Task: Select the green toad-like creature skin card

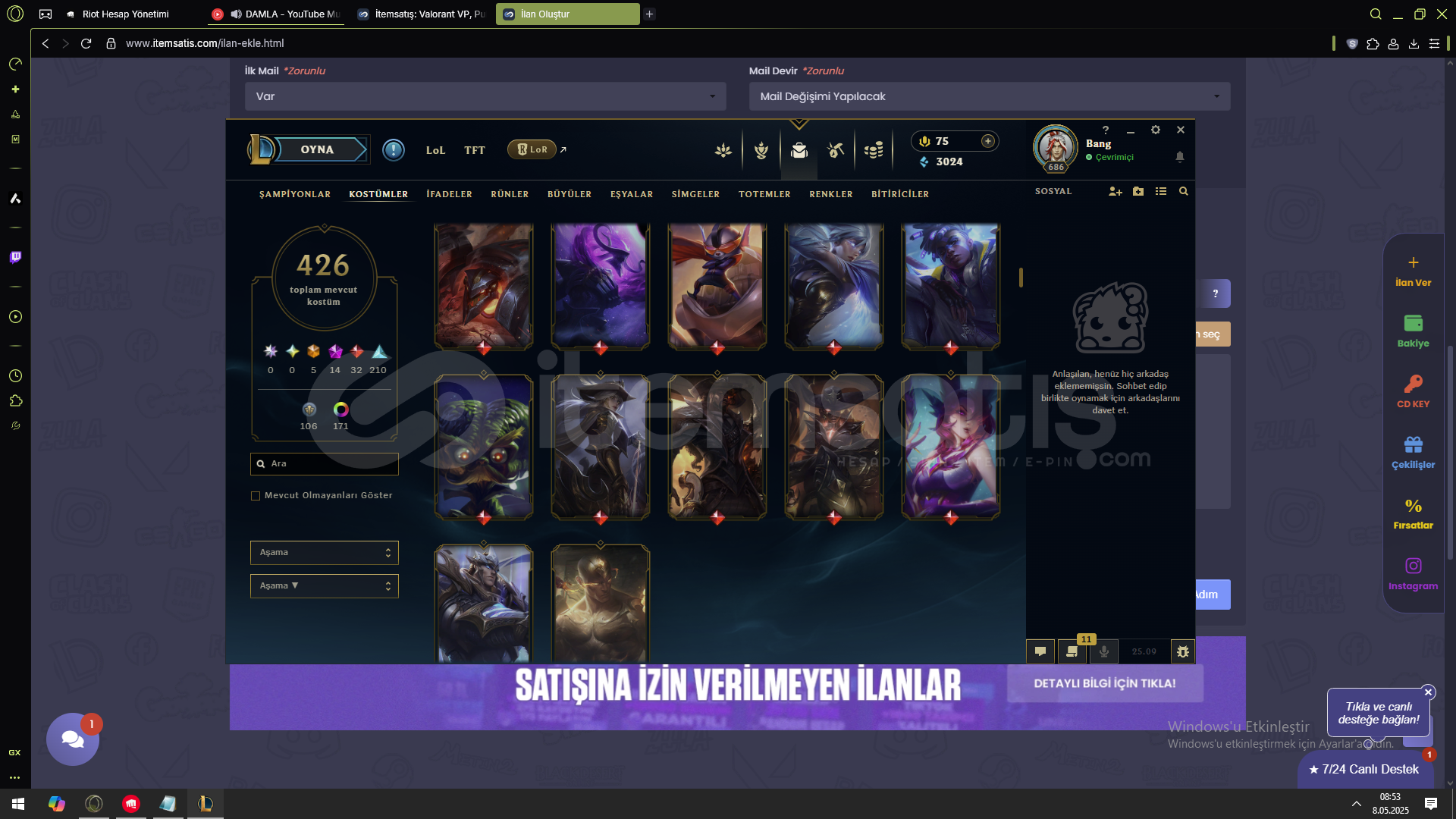Action: (x=484, y=447)
